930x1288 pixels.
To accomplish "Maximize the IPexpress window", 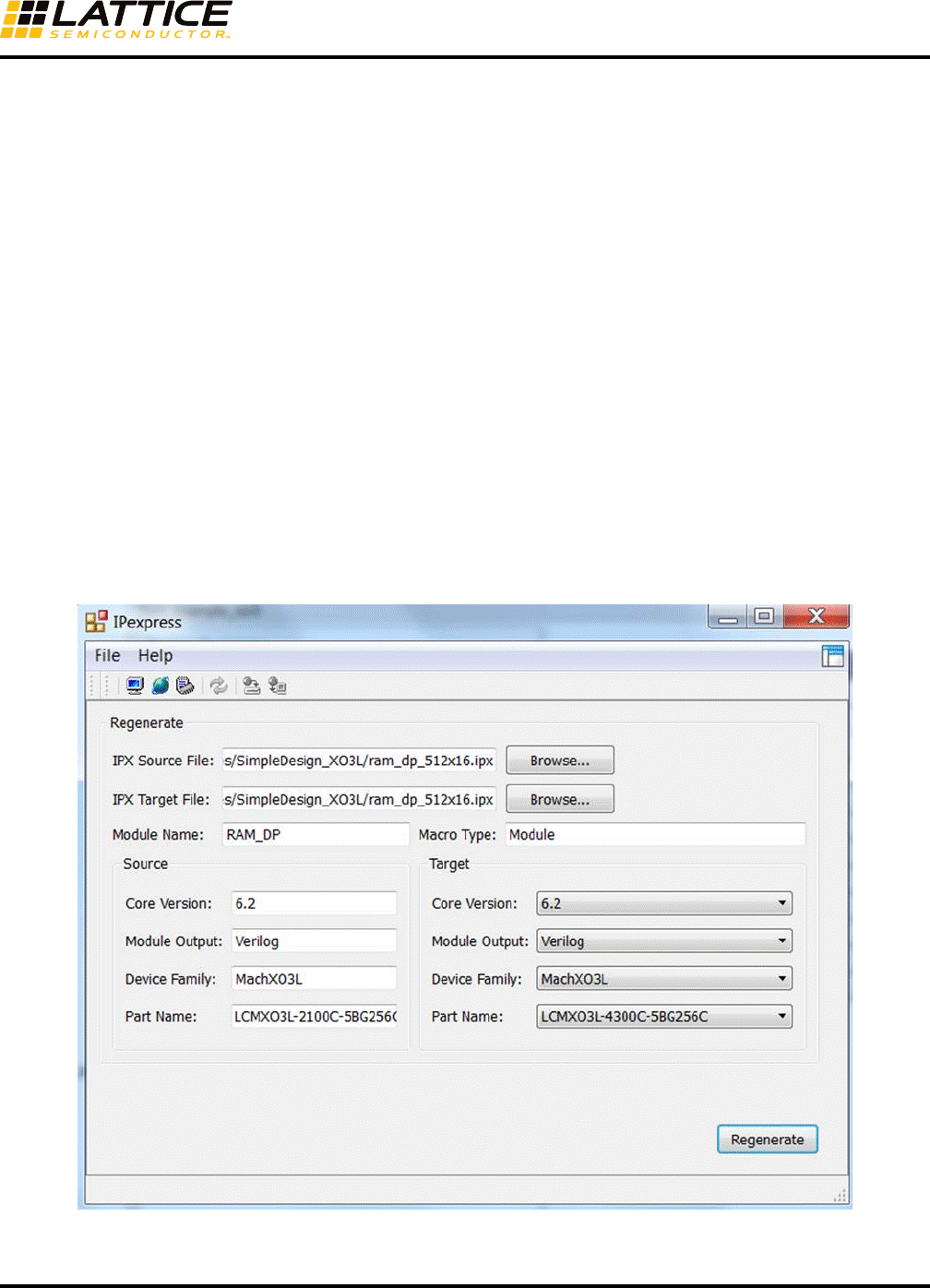I will click(x=764, y=616).
